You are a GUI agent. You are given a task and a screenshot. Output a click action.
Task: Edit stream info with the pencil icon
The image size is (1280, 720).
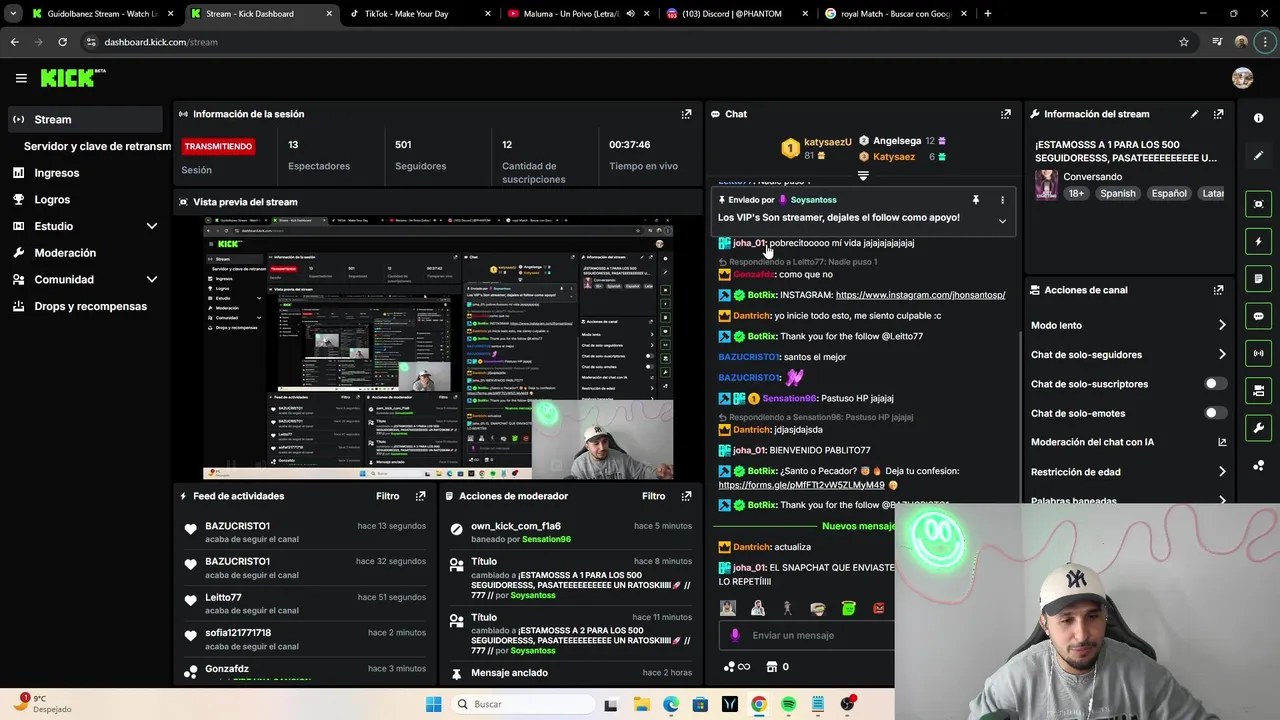pyautogui.click(x=1194, y=114)
